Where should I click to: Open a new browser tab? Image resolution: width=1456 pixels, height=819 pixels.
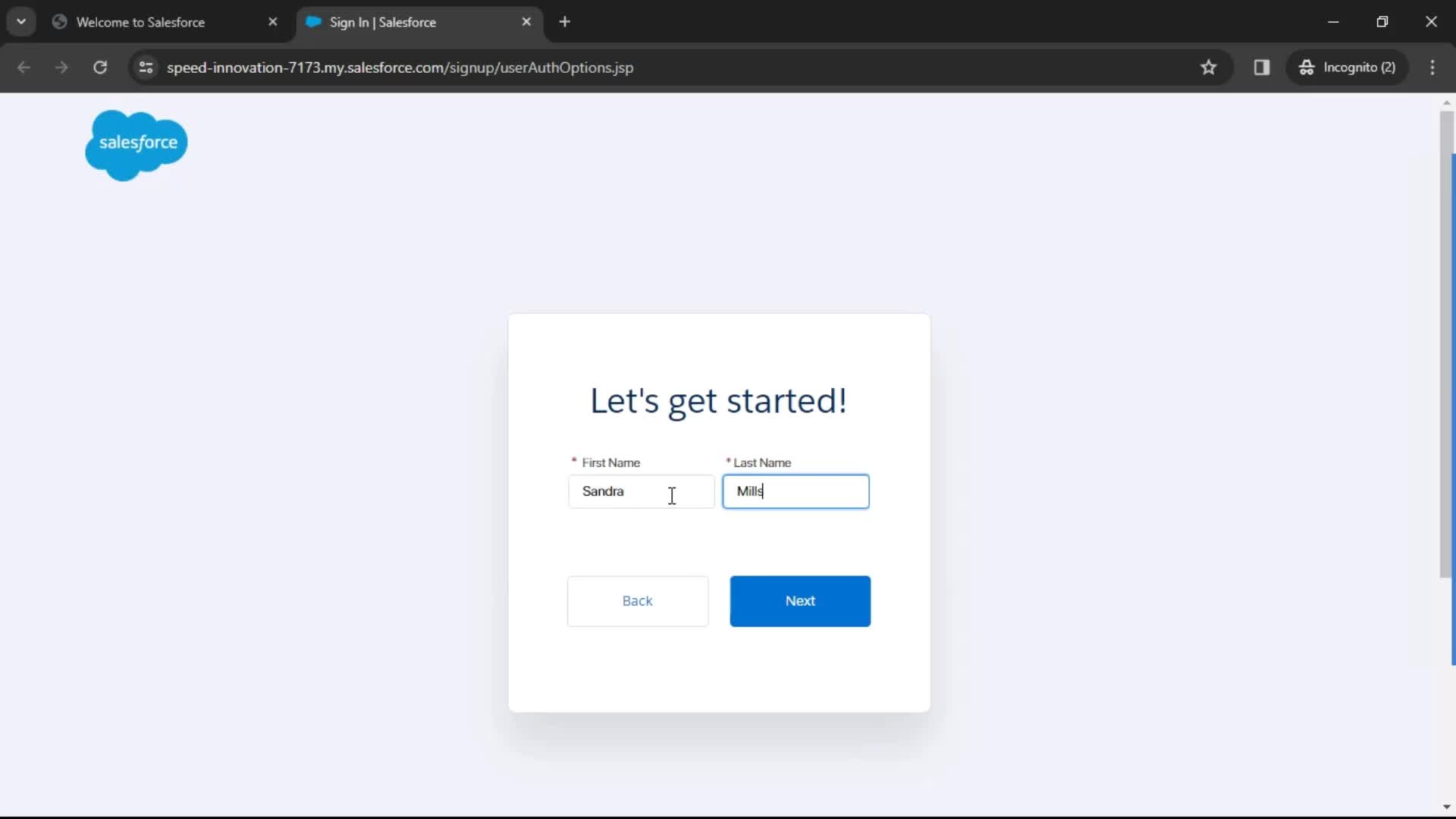click(565, 22)
